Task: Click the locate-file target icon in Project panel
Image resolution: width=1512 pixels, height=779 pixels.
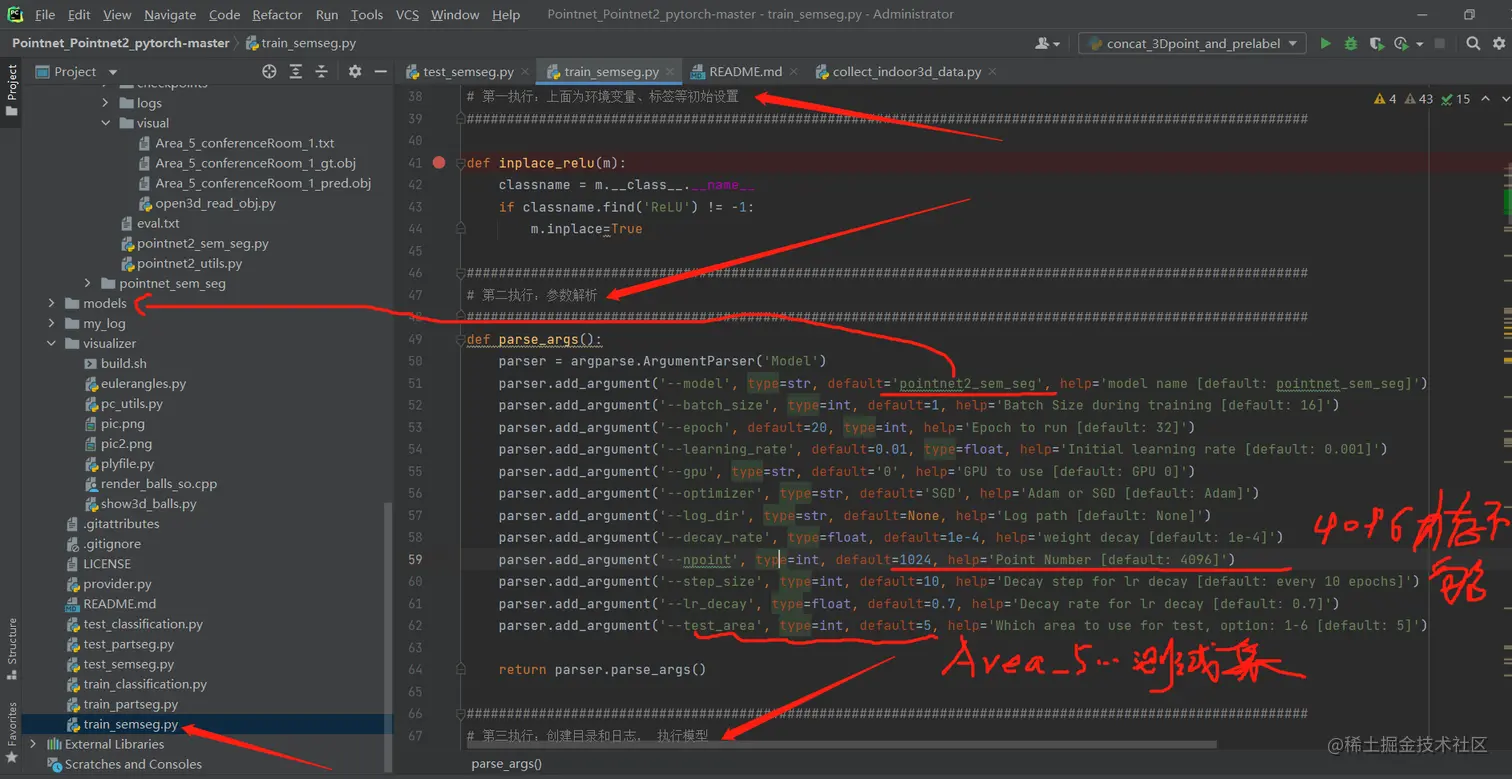Action: (269, 72)
